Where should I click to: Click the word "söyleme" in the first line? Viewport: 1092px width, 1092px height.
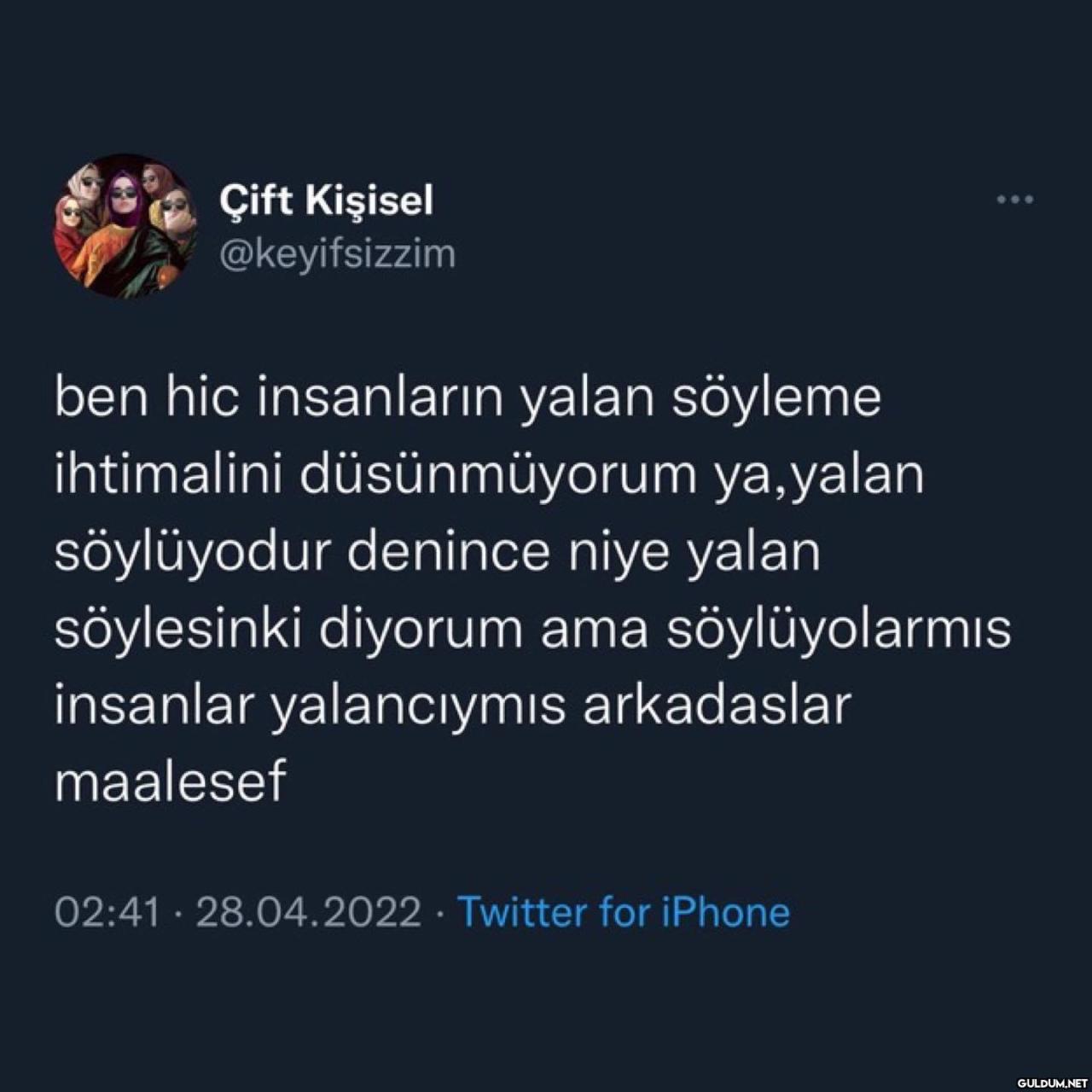coord(775,399)
